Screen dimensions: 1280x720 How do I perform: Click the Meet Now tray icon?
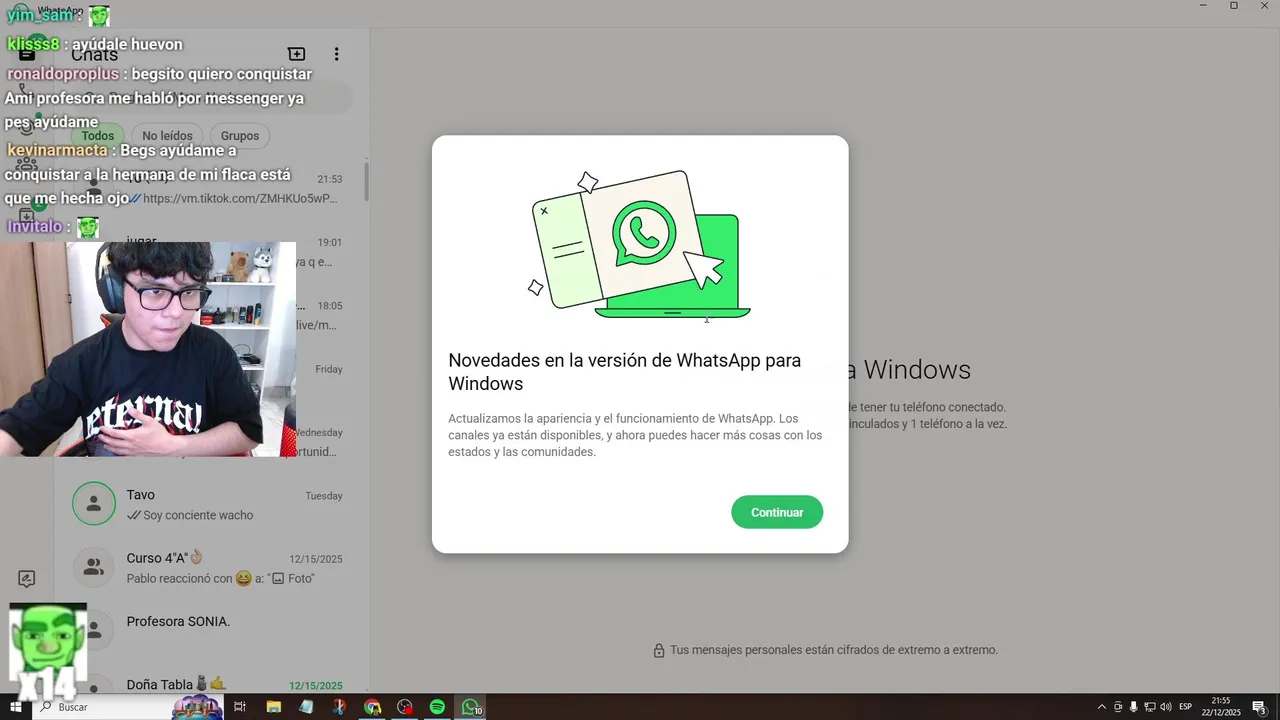1118,707
